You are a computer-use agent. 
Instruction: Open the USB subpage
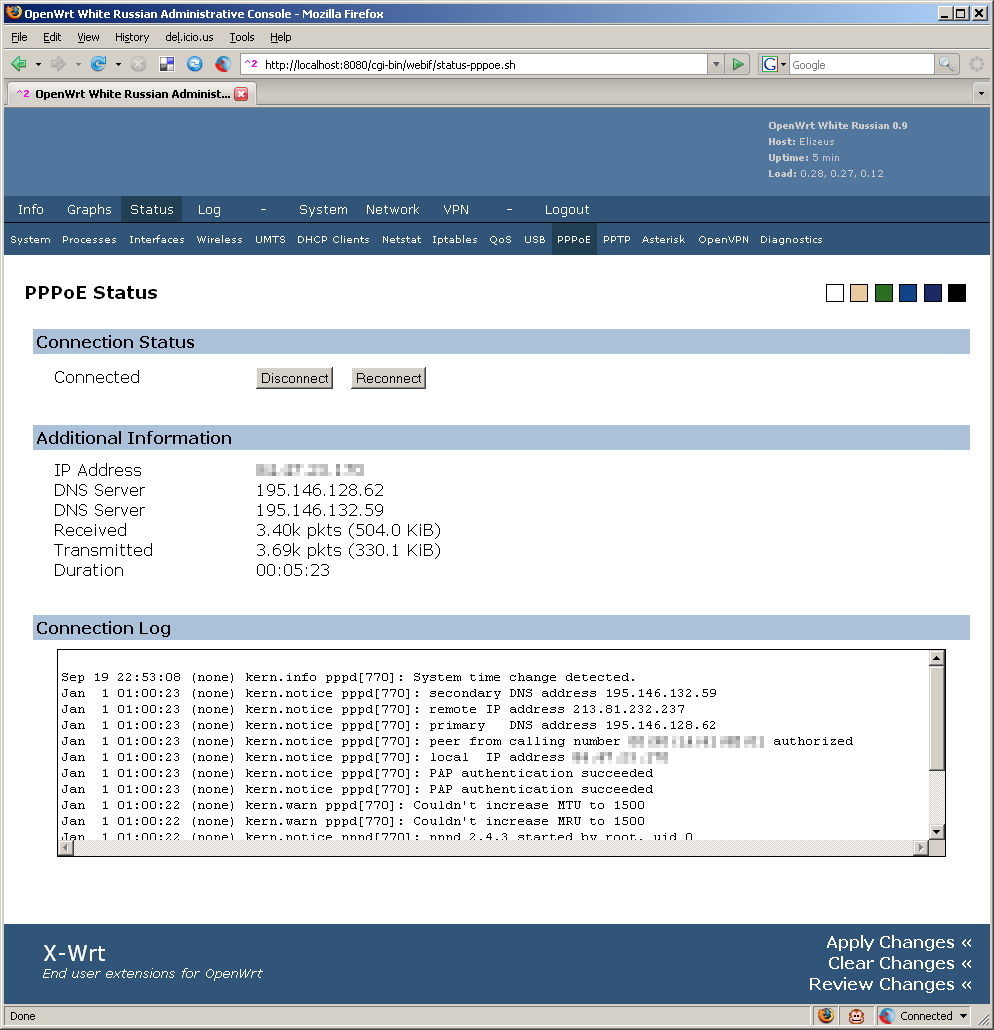(535, 240)
